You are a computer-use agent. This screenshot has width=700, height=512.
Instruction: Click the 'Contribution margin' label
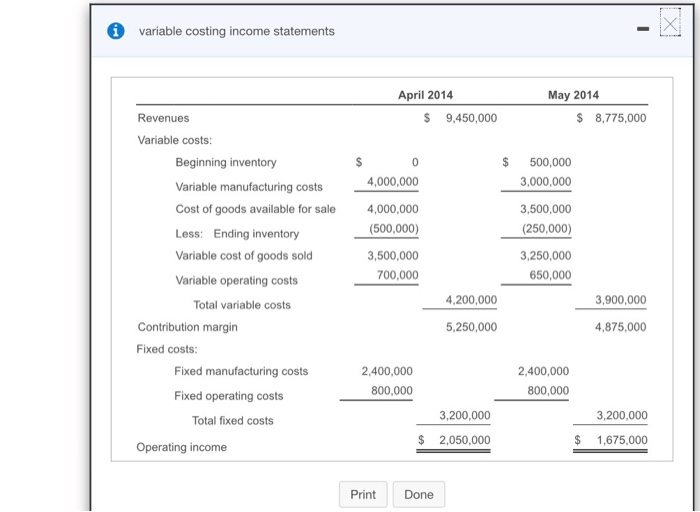tap(188, 327)
